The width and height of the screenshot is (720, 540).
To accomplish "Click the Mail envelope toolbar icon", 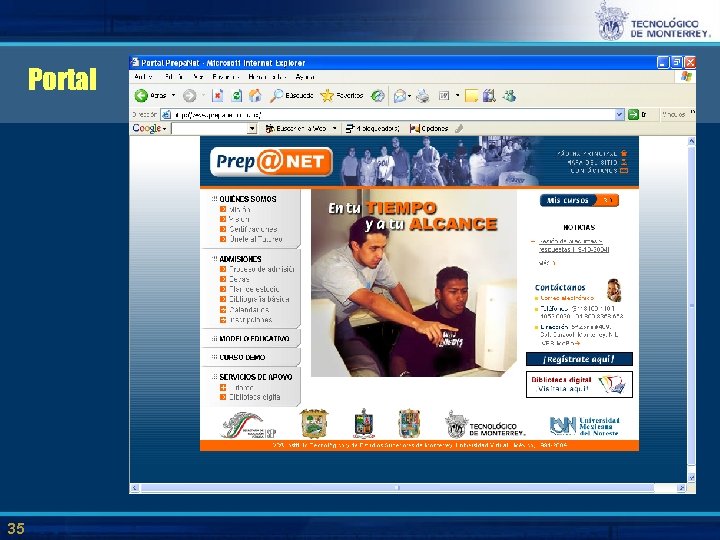I will (x=399, y=96).
